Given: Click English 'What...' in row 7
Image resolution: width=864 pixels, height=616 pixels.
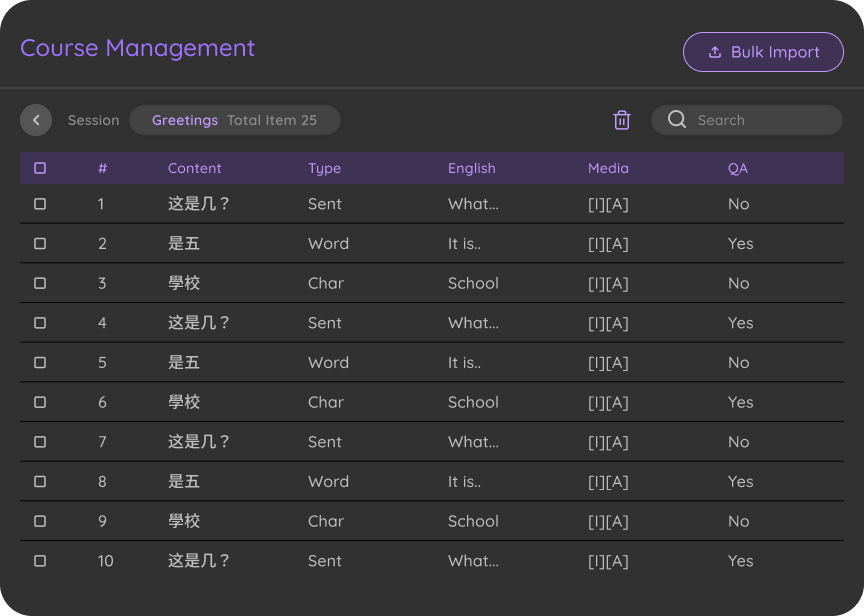Looking at the screenshot, I should click(473, 442).
